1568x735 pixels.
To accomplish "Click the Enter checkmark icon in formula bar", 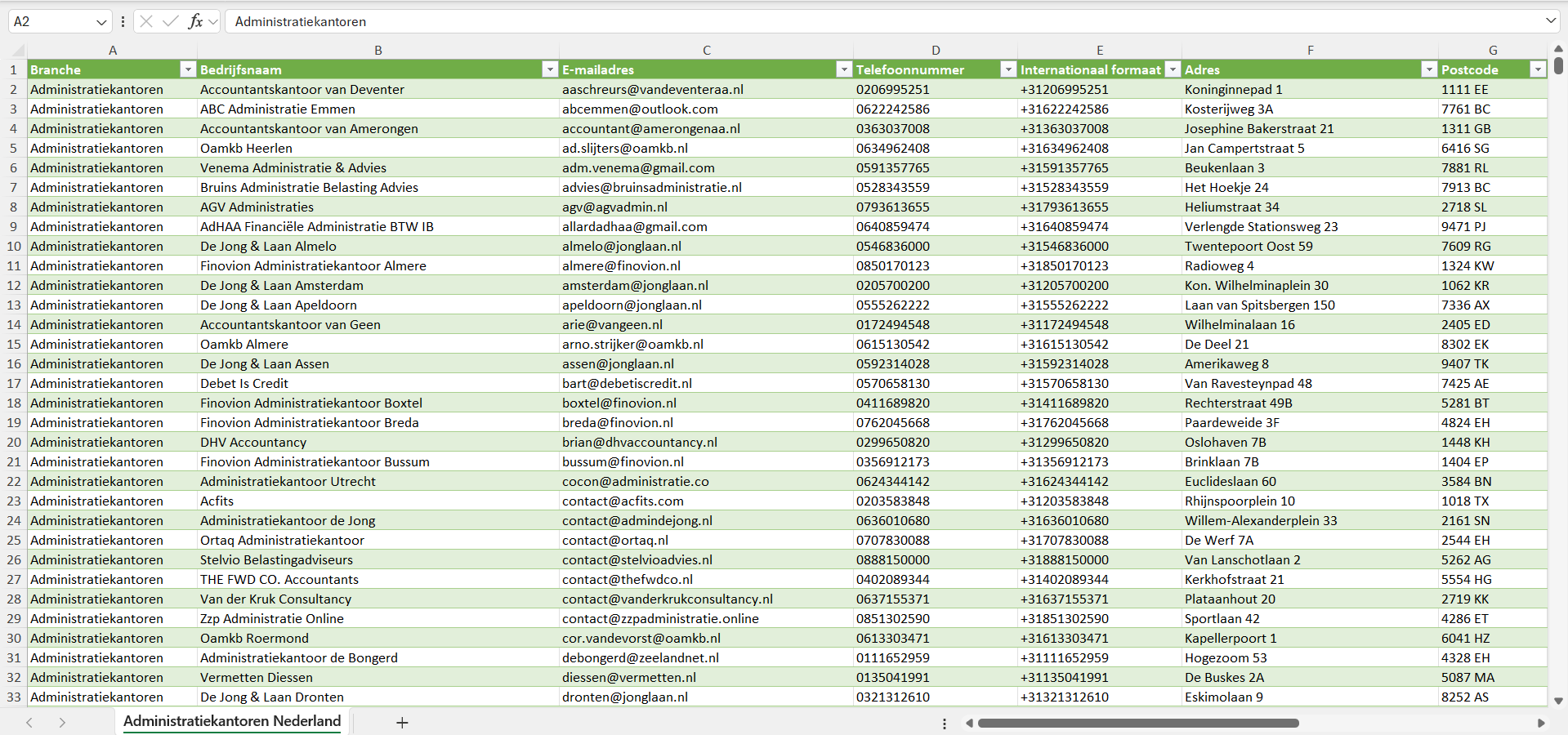I will [171, 21].
